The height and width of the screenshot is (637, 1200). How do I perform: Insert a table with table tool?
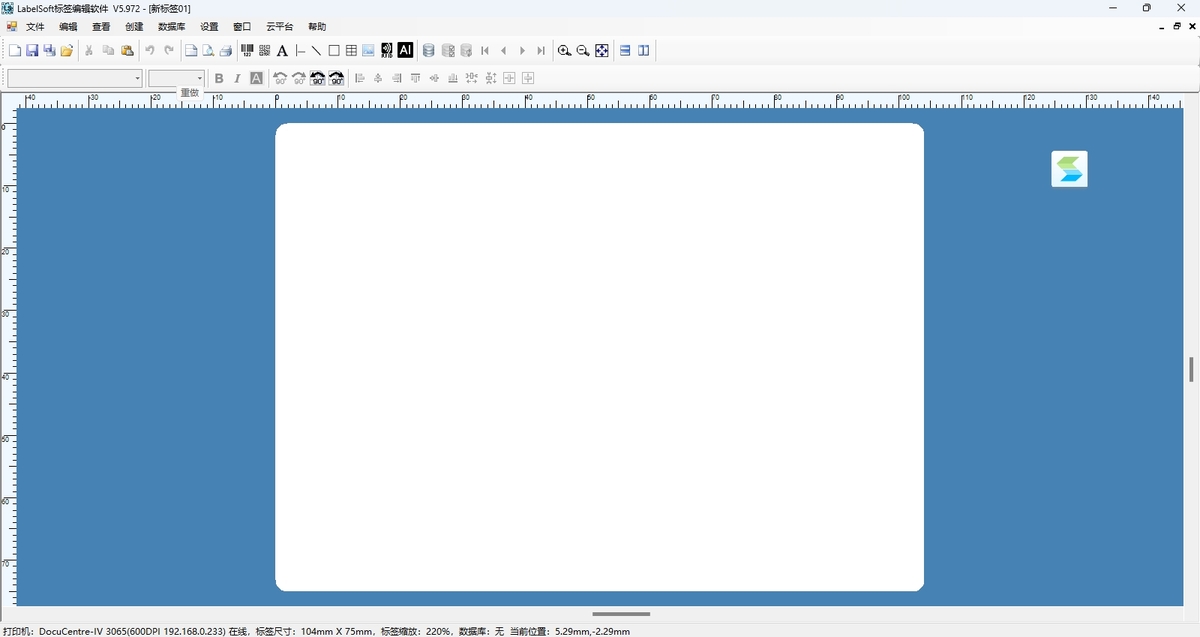click(351, 51)
